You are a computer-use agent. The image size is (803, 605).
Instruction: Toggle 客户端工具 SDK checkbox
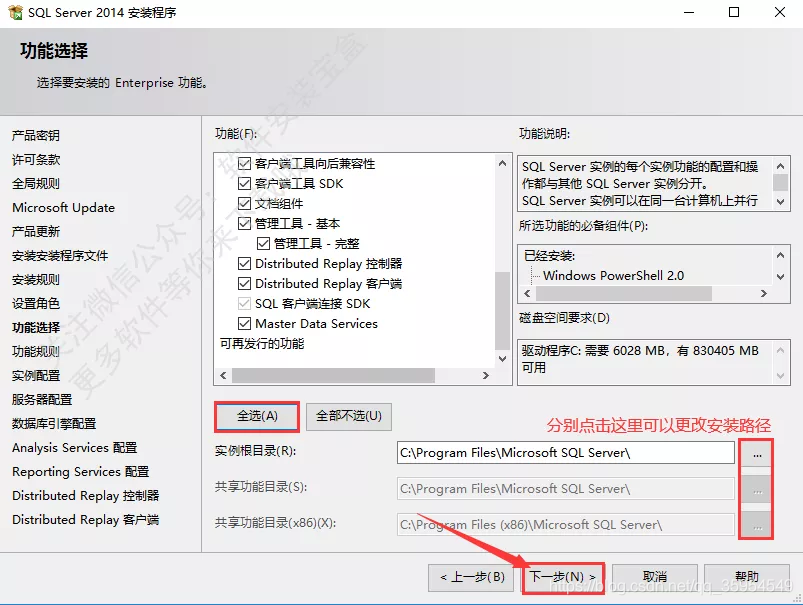245,184
